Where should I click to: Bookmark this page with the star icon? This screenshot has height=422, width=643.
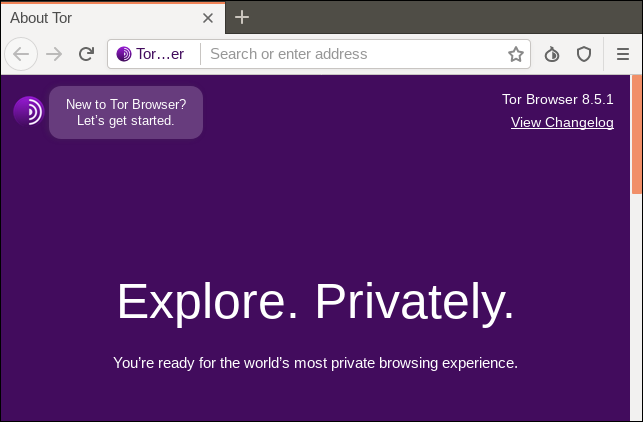[515, 54]
